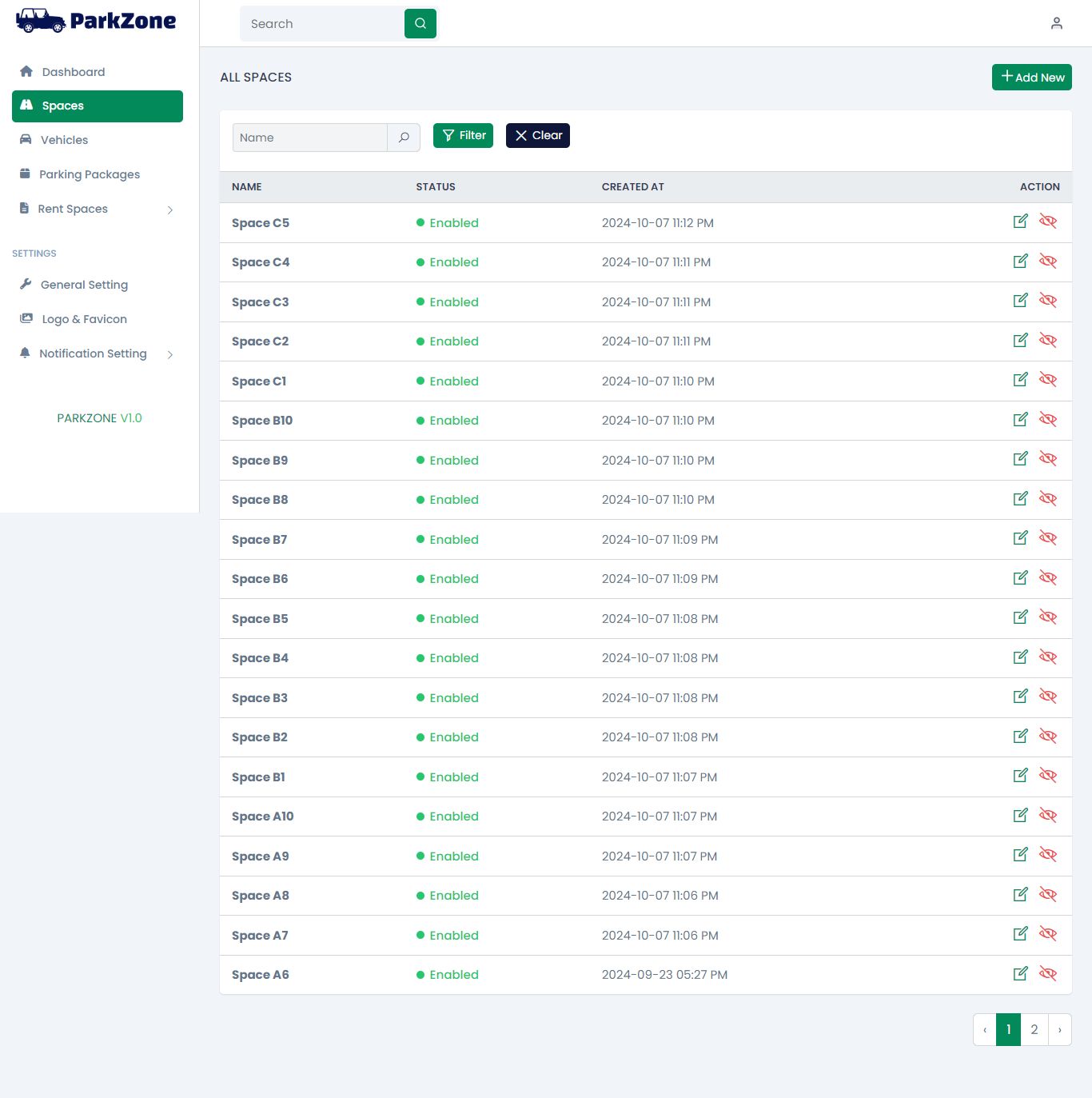Click the edit icon for Space A6
Screen dimensions: 1092x1098
[1020, 973]
